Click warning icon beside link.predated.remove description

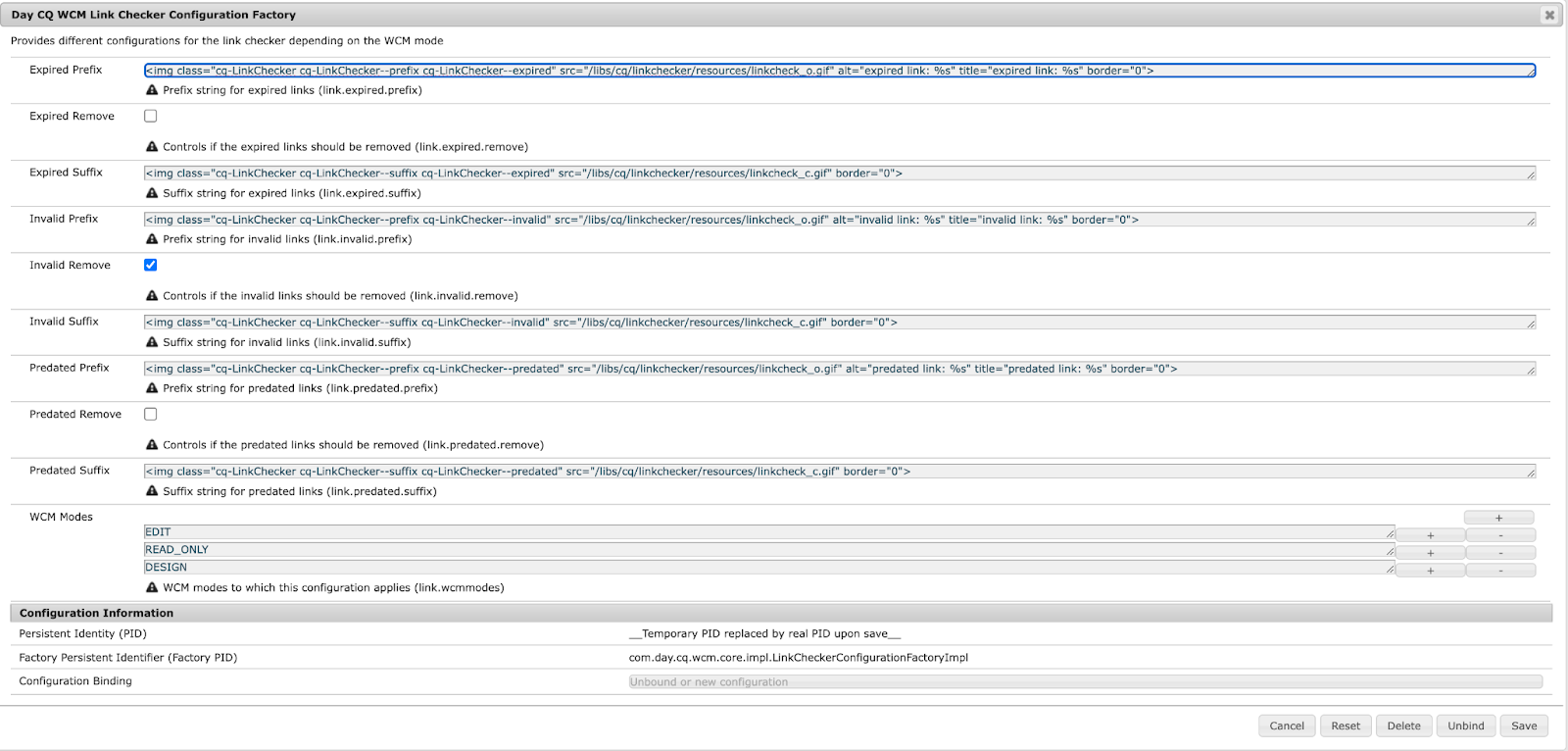(x=152, y=445)
